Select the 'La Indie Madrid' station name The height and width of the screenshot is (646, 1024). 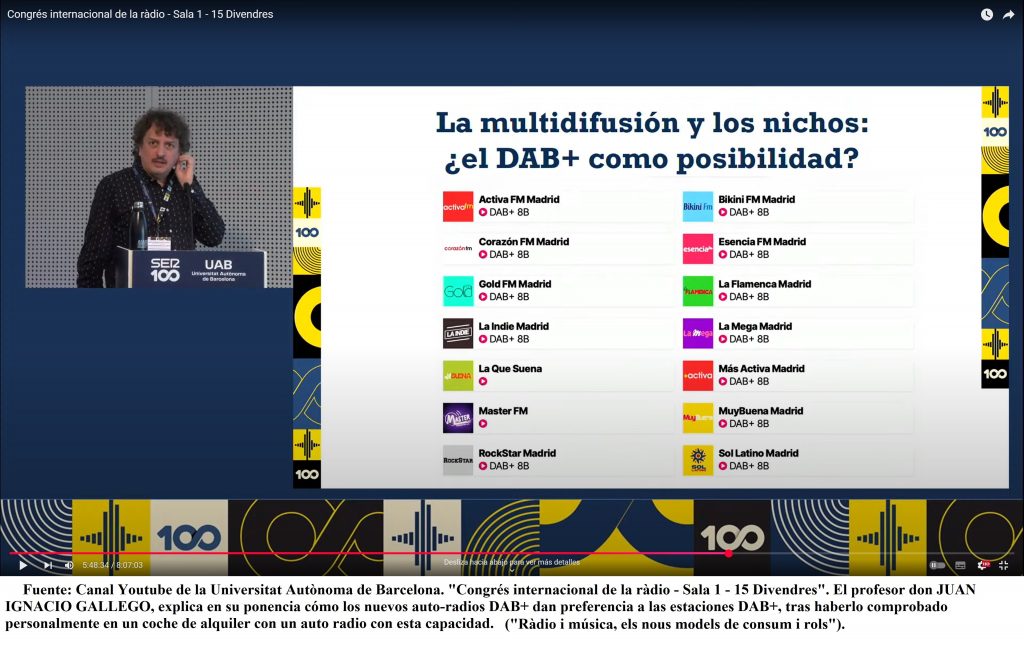(513, 327)
